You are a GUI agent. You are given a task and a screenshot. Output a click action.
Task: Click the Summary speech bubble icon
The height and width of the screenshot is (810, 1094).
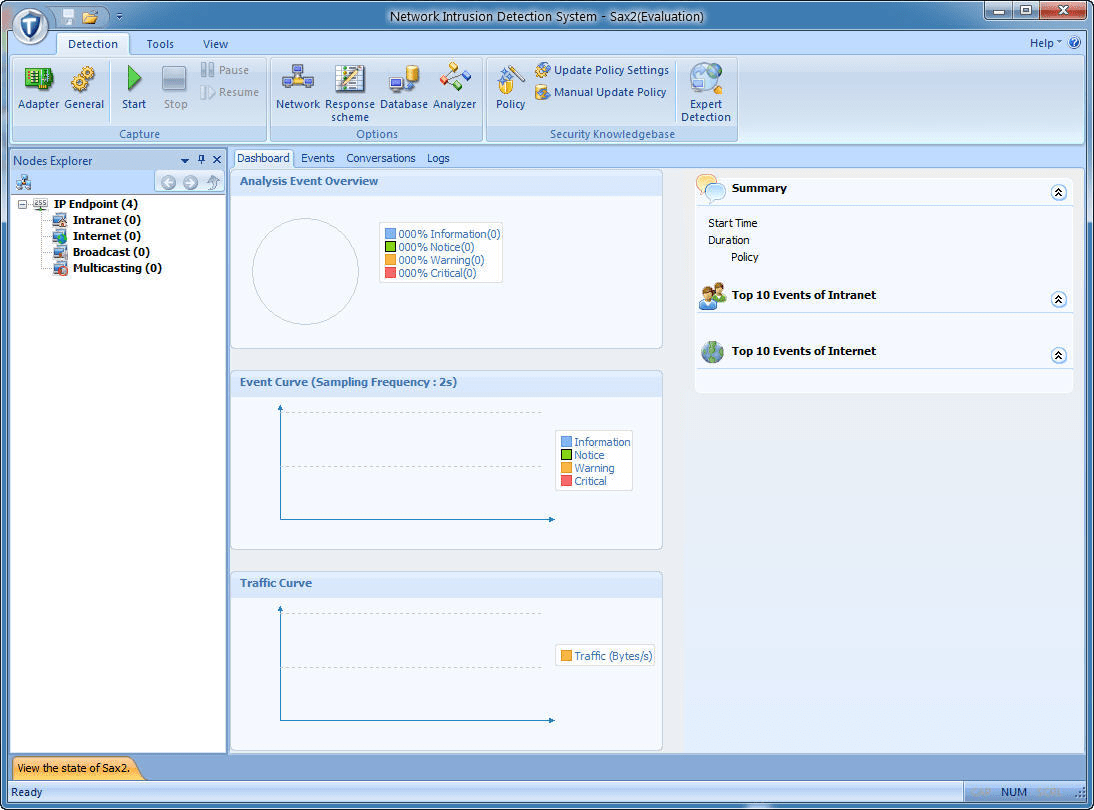point(710,188)
